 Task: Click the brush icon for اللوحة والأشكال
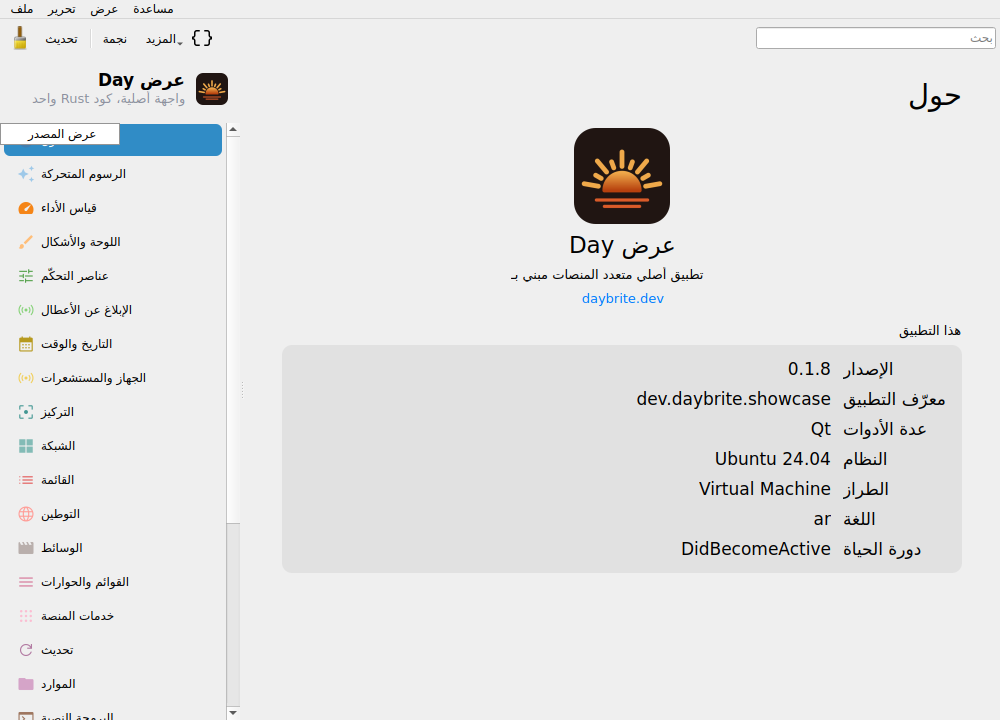click(x=26, y=242)
